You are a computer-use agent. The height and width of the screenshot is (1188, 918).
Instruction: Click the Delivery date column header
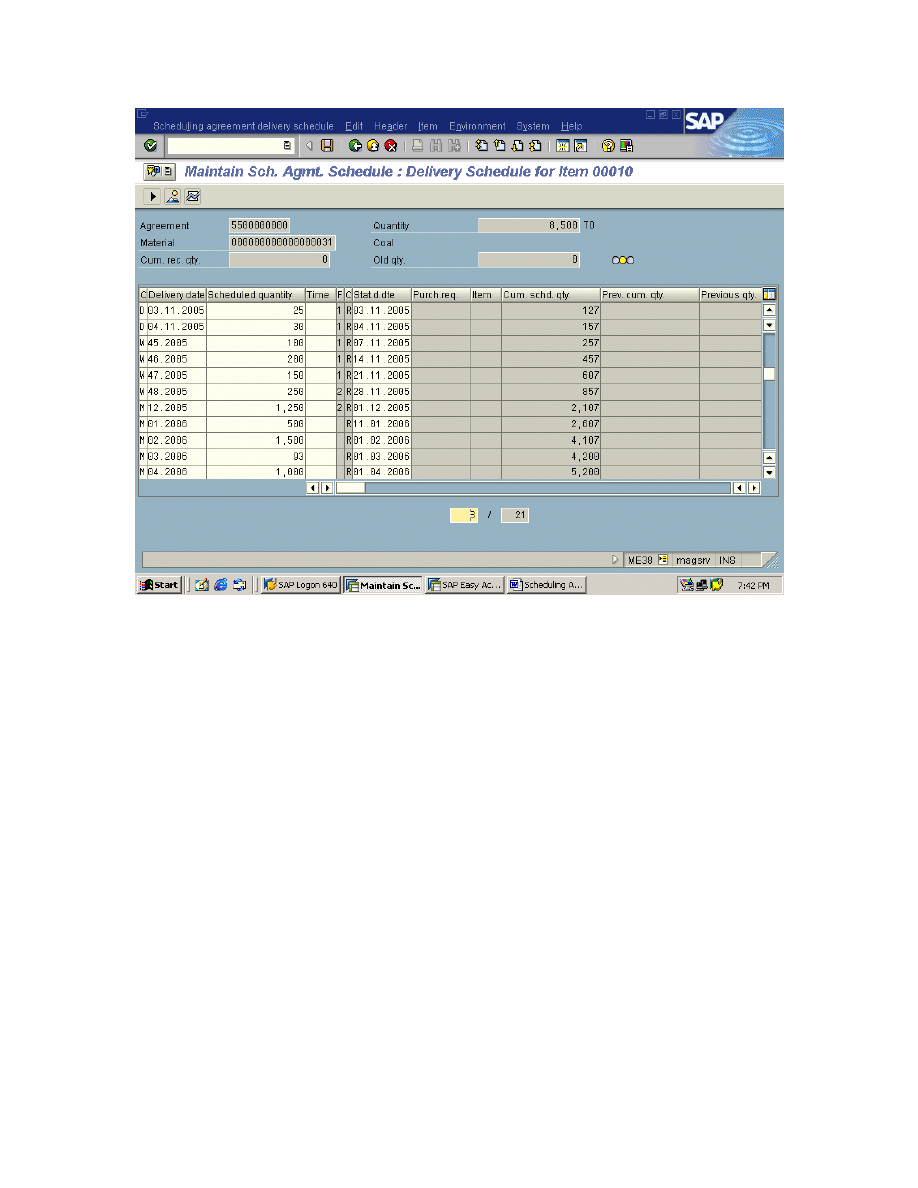pos(176,295)
